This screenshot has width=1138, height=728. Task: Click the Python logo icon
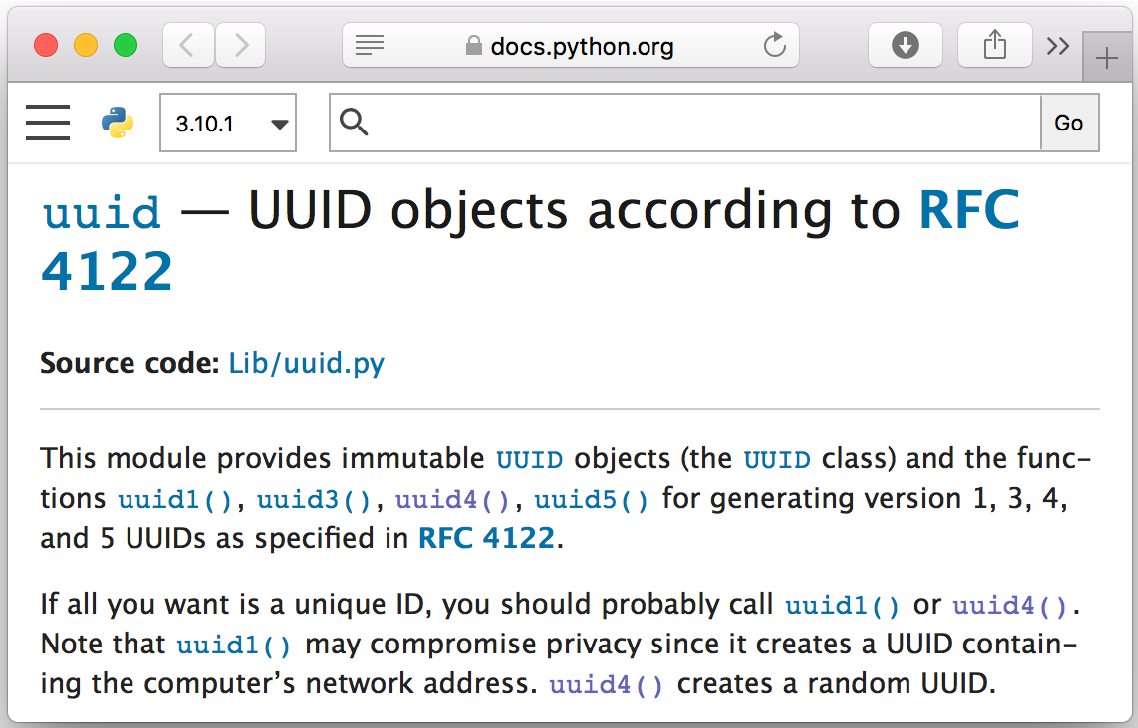pyautogui.click(x=117, y=123)
